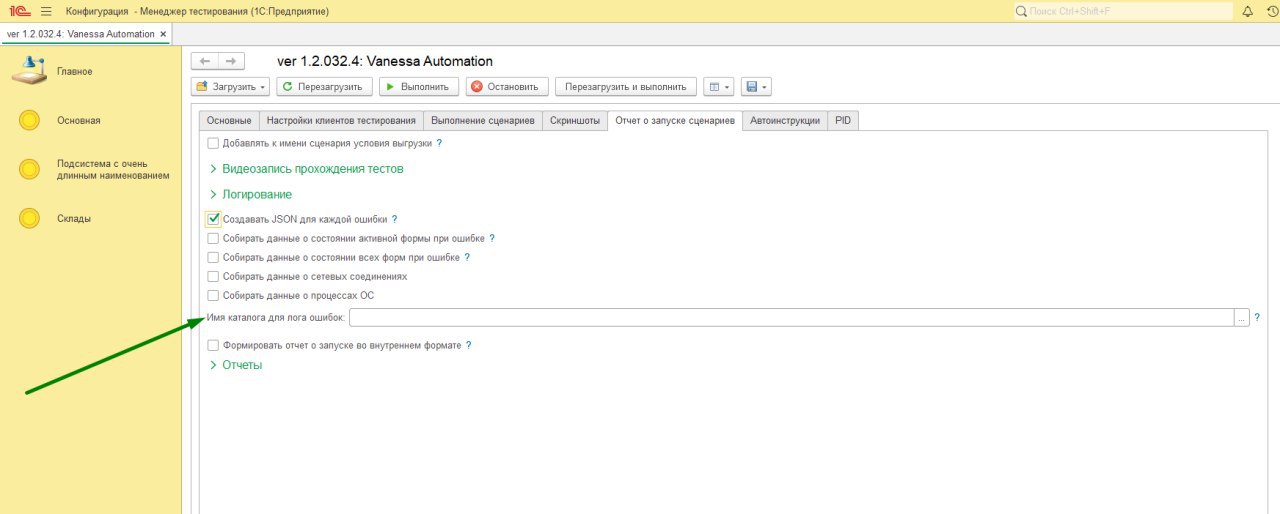1280x514 pixels.
Task: Open the long-named Подсистема icon
Action: pos(29,169)
